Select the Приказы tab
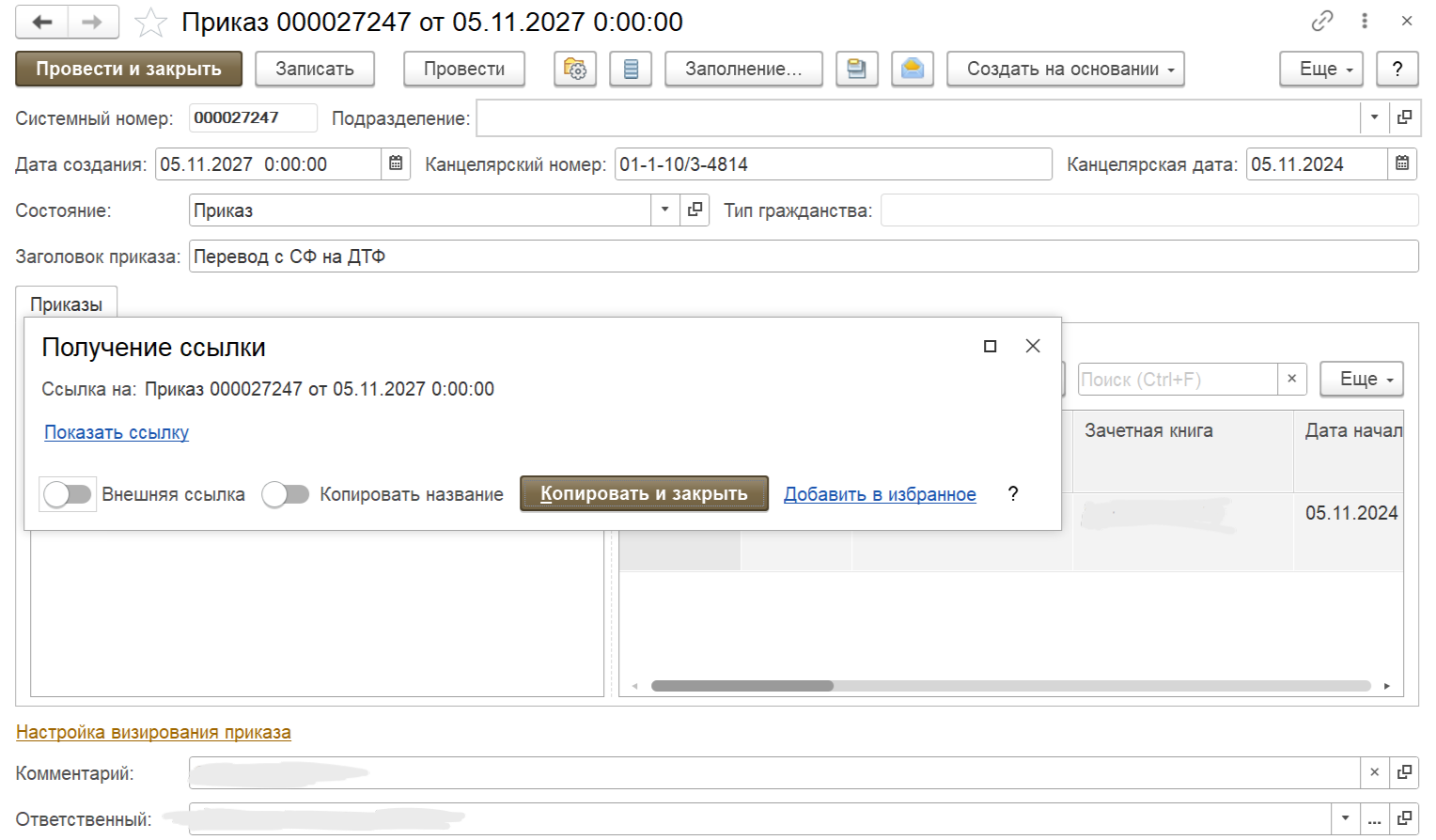Viewport: 1436px width, 840px height. point(66,304)
